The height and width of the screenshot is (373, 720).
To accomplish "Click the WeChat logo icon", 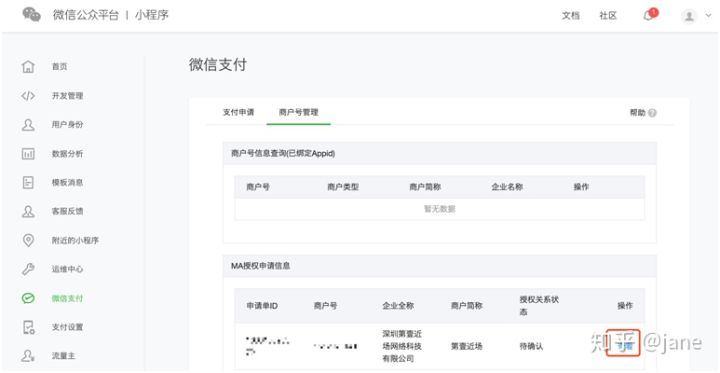I will [32, 15].
